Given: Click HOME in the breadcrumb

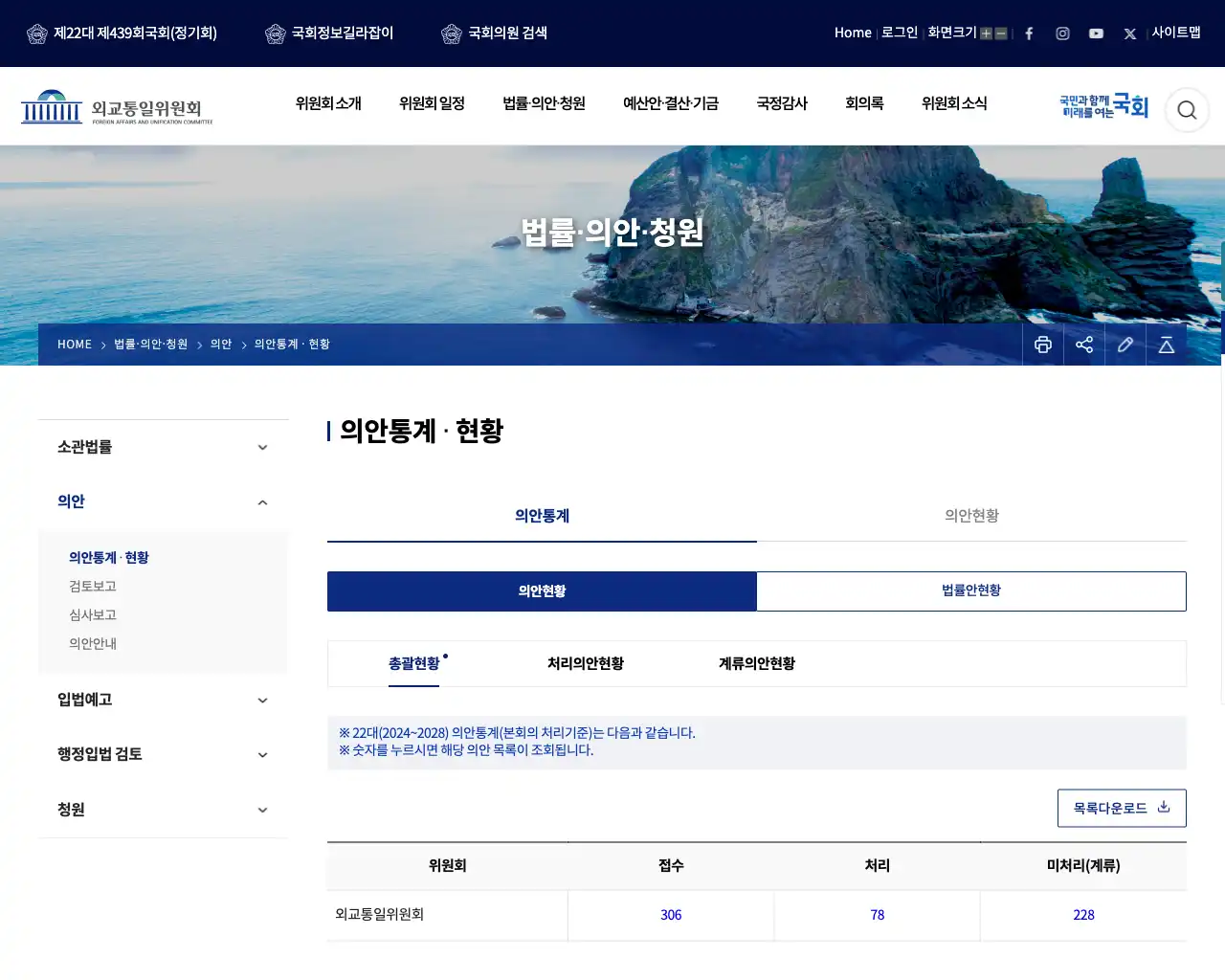Looking at the screenshot, I should point(75,345).
